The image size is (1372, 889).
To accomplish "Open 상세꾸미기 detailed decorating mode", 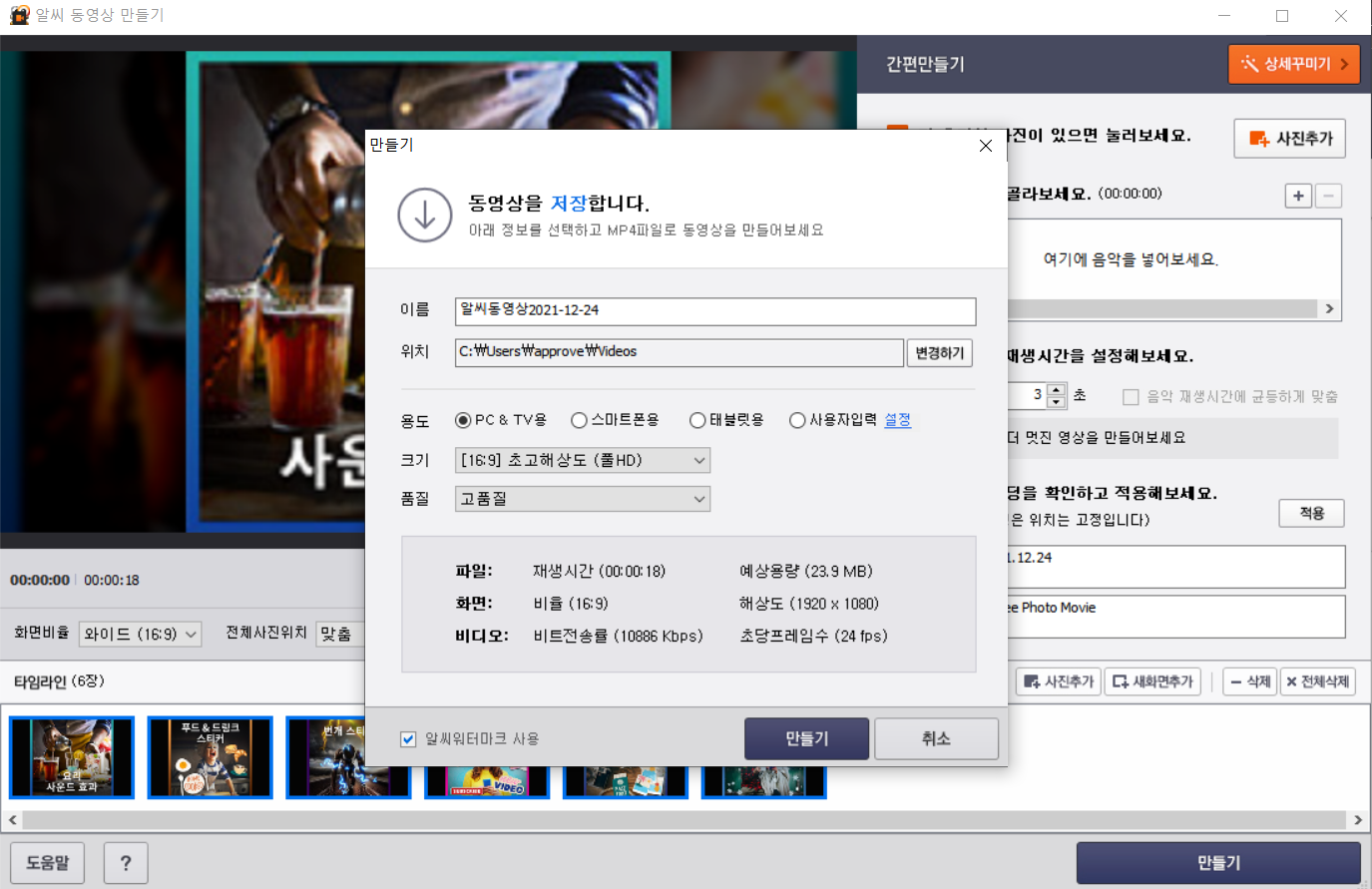I will click(1294, 64).
